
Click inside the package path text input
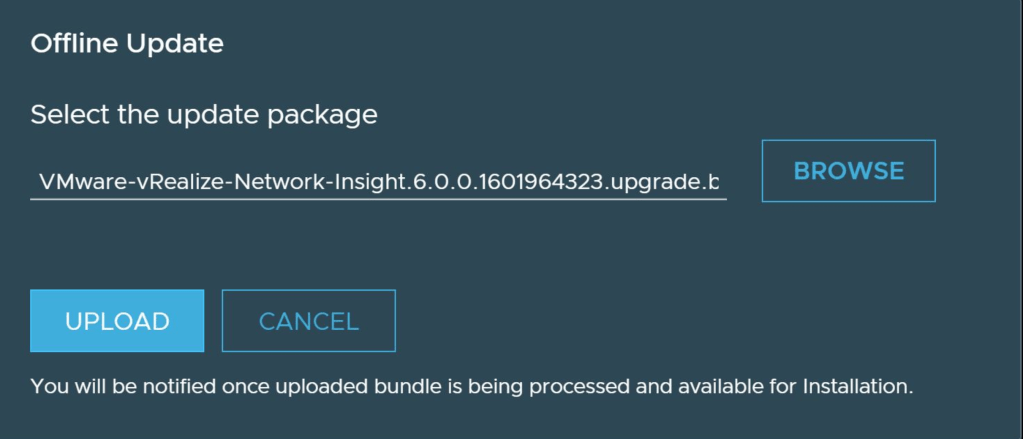(x=378, y=183)
